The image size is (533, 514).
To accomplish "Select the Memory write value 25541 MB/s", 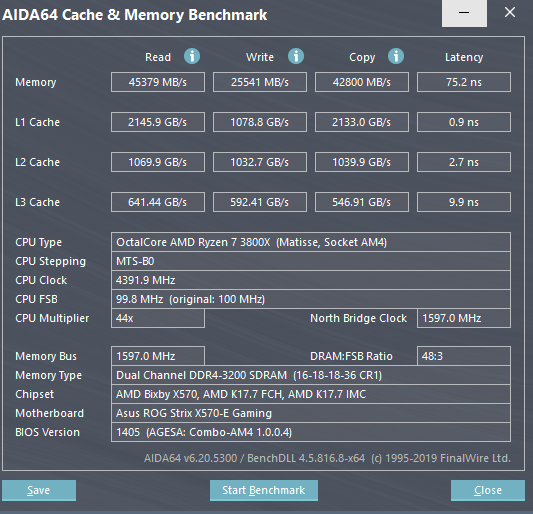I will click(x=260, y=82).
